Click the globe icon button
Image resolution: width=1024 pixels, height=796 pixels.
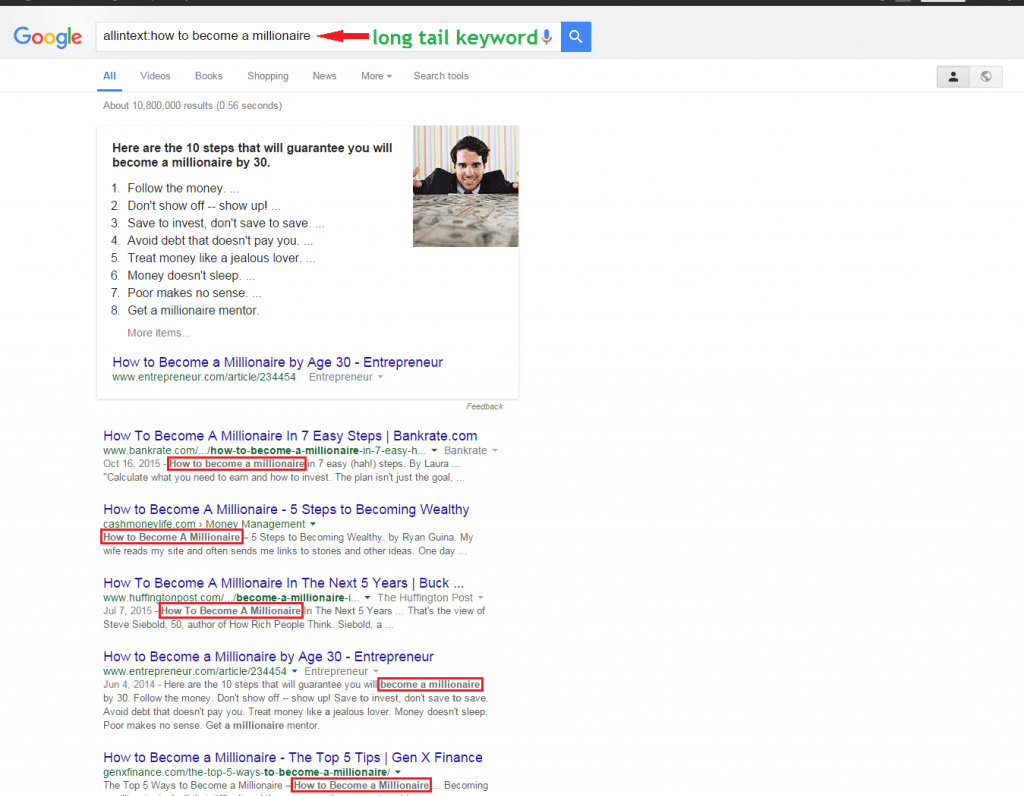pyautogui.click(x=986, y=76)
